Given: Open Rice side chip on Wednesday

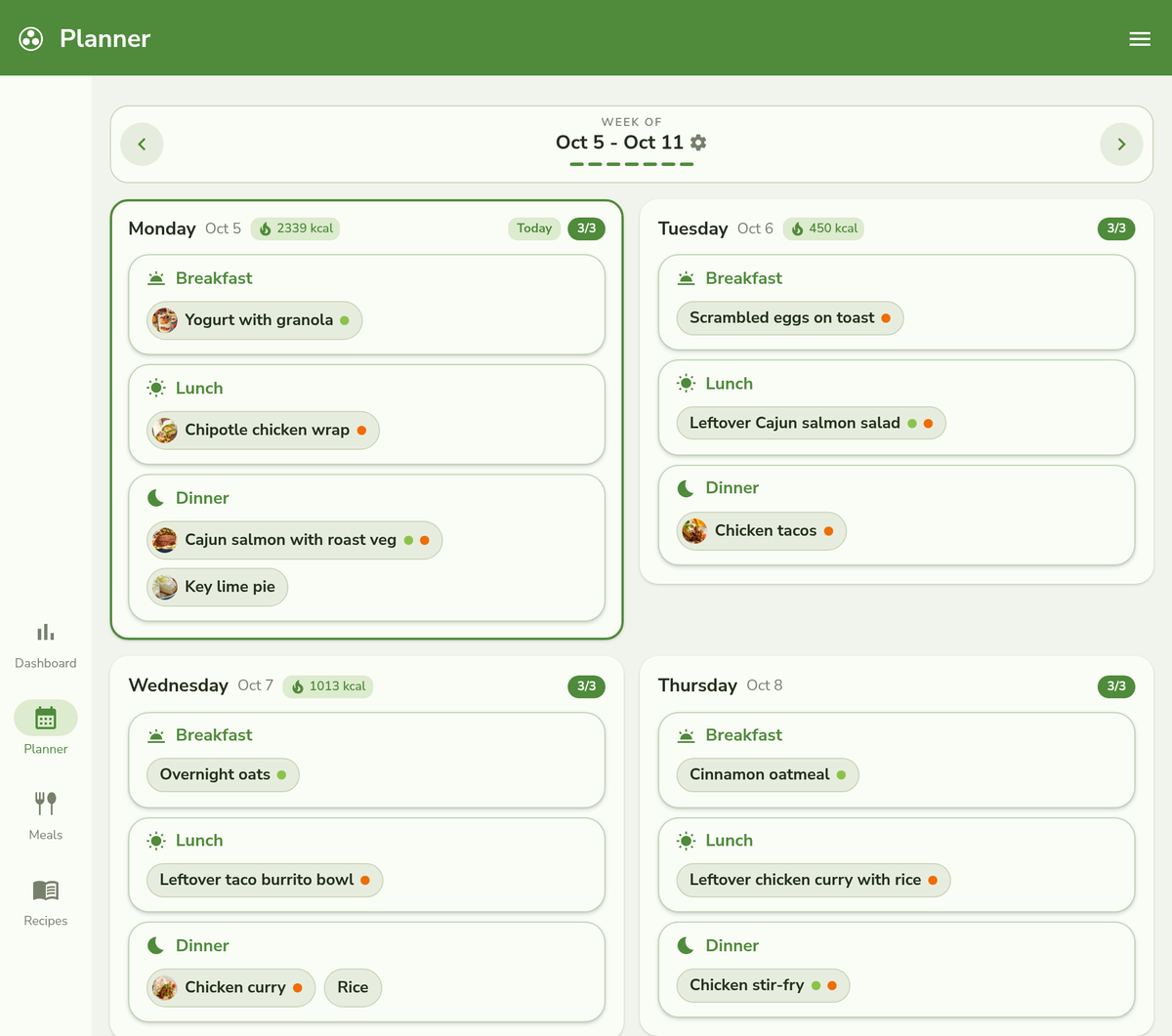Looking at the screenshot, I should pos(353,988).
